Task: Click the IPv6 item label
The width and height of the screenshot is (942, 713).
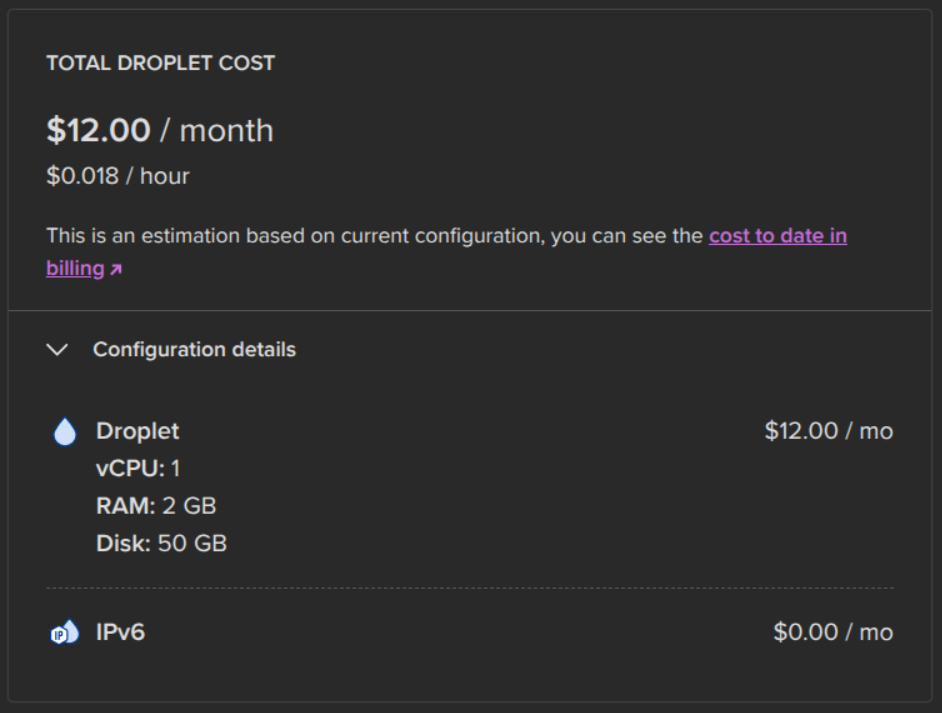Action: coord(120,632)
